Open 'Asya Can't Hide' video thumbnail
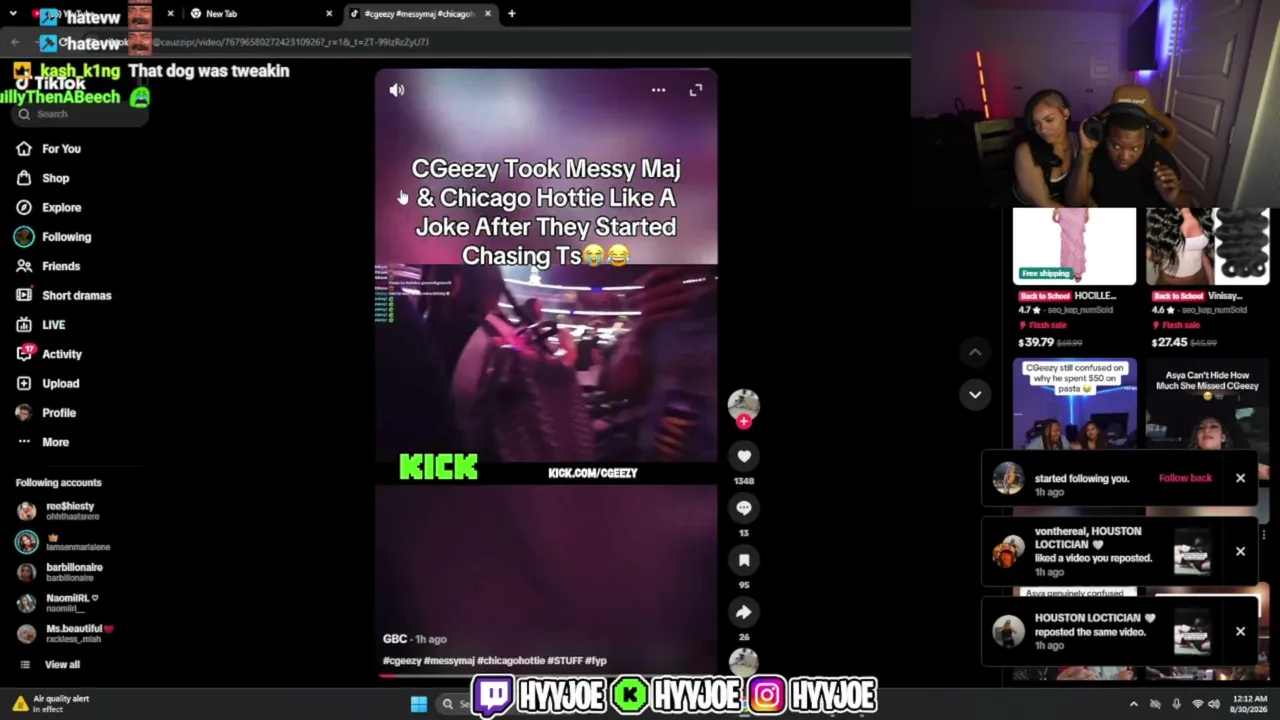The height and width of the screenshot is (720, 1280). pyautogui.click(x=1207, y=404)
